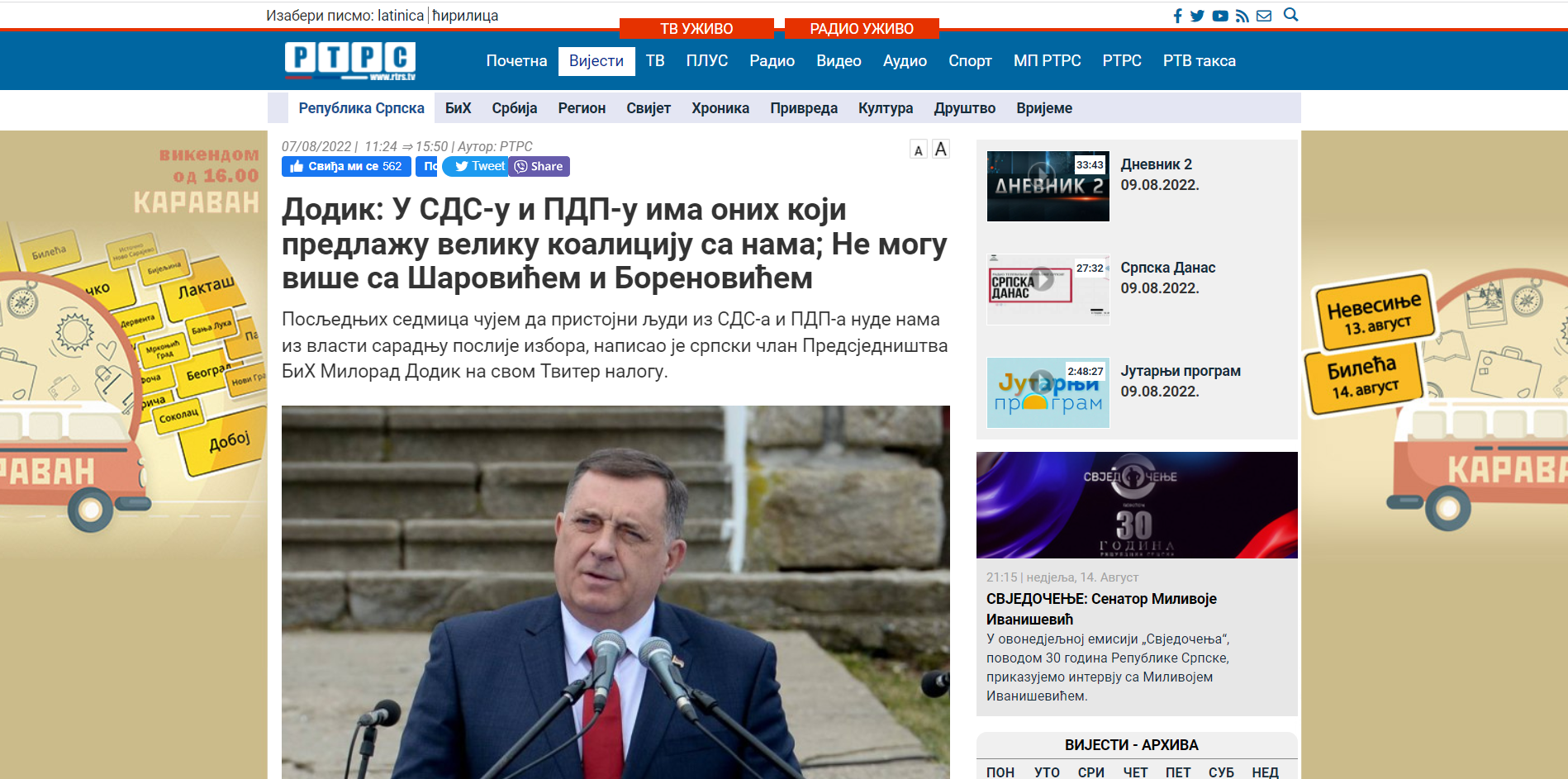The width and height of the screenshot is (1568, 779).
Task: Open the Twitter icon in header
Action: point(1197,16)
